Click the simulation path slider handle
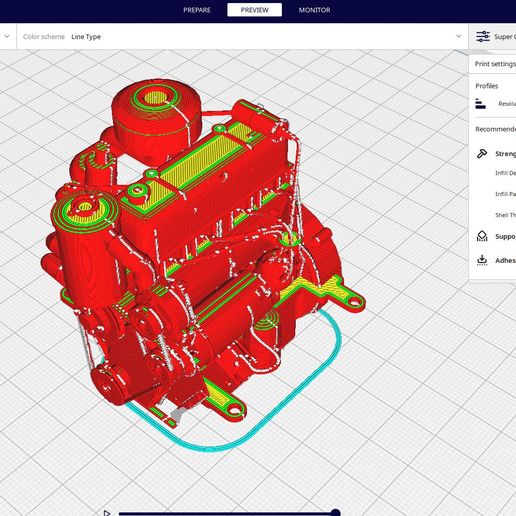Image resolution: width=516 pixels, height=516 pixels. click(x=335, y=513)
